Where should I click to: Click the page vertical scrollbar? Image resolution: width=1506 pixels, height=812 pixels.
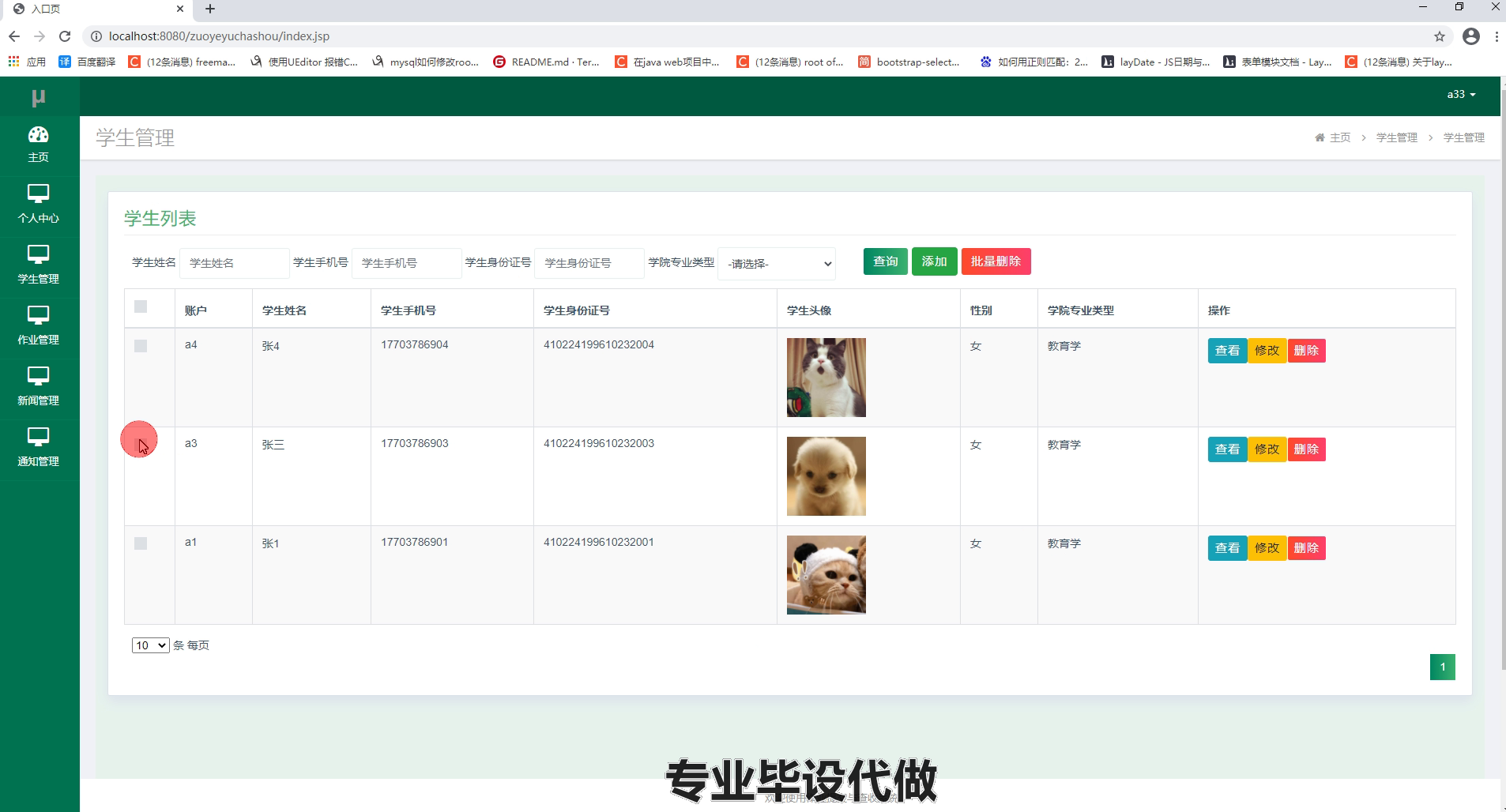point(1503,379)
